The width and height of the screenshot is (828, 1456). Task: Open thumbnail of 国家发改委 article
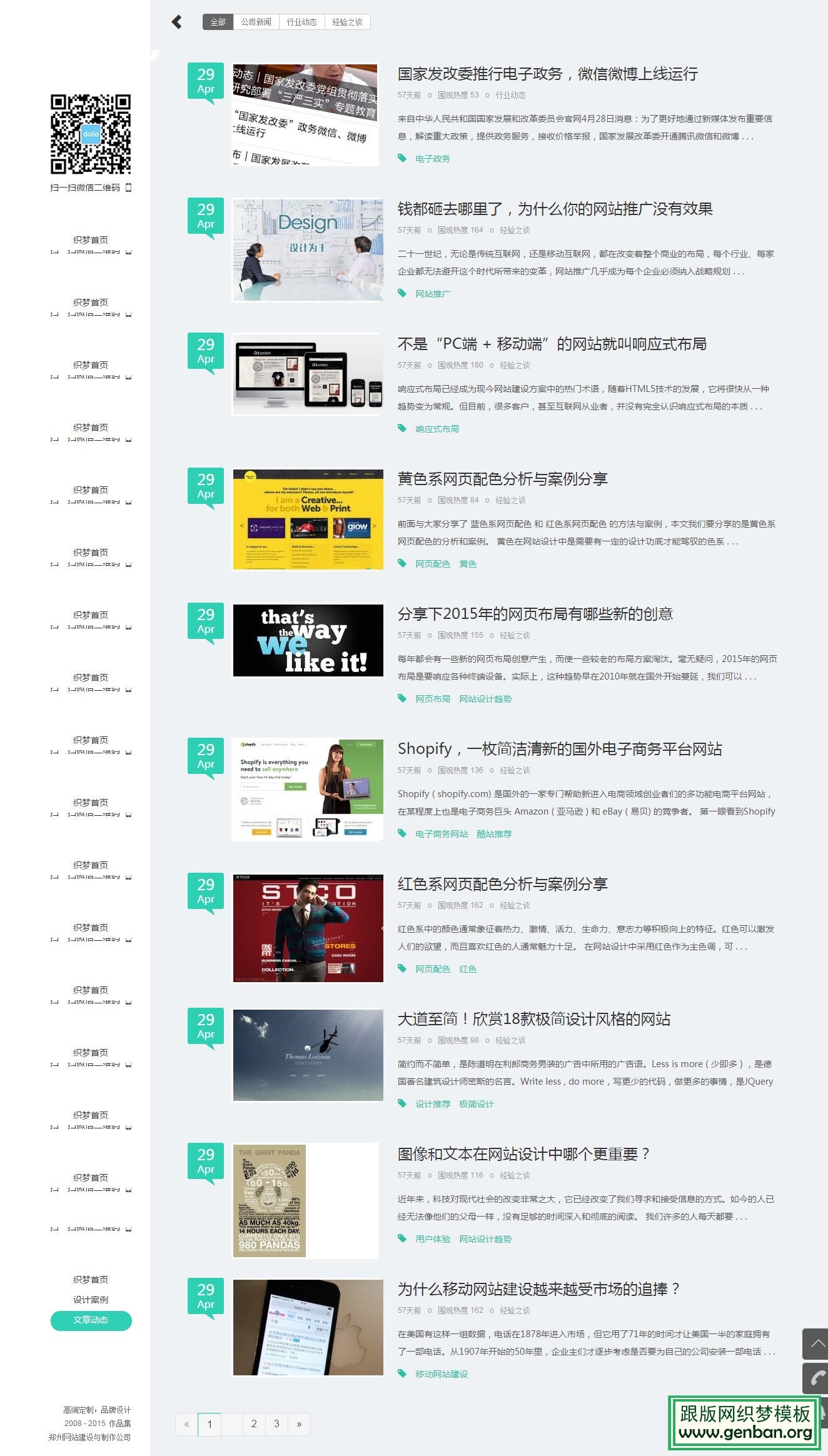point(305,114)
